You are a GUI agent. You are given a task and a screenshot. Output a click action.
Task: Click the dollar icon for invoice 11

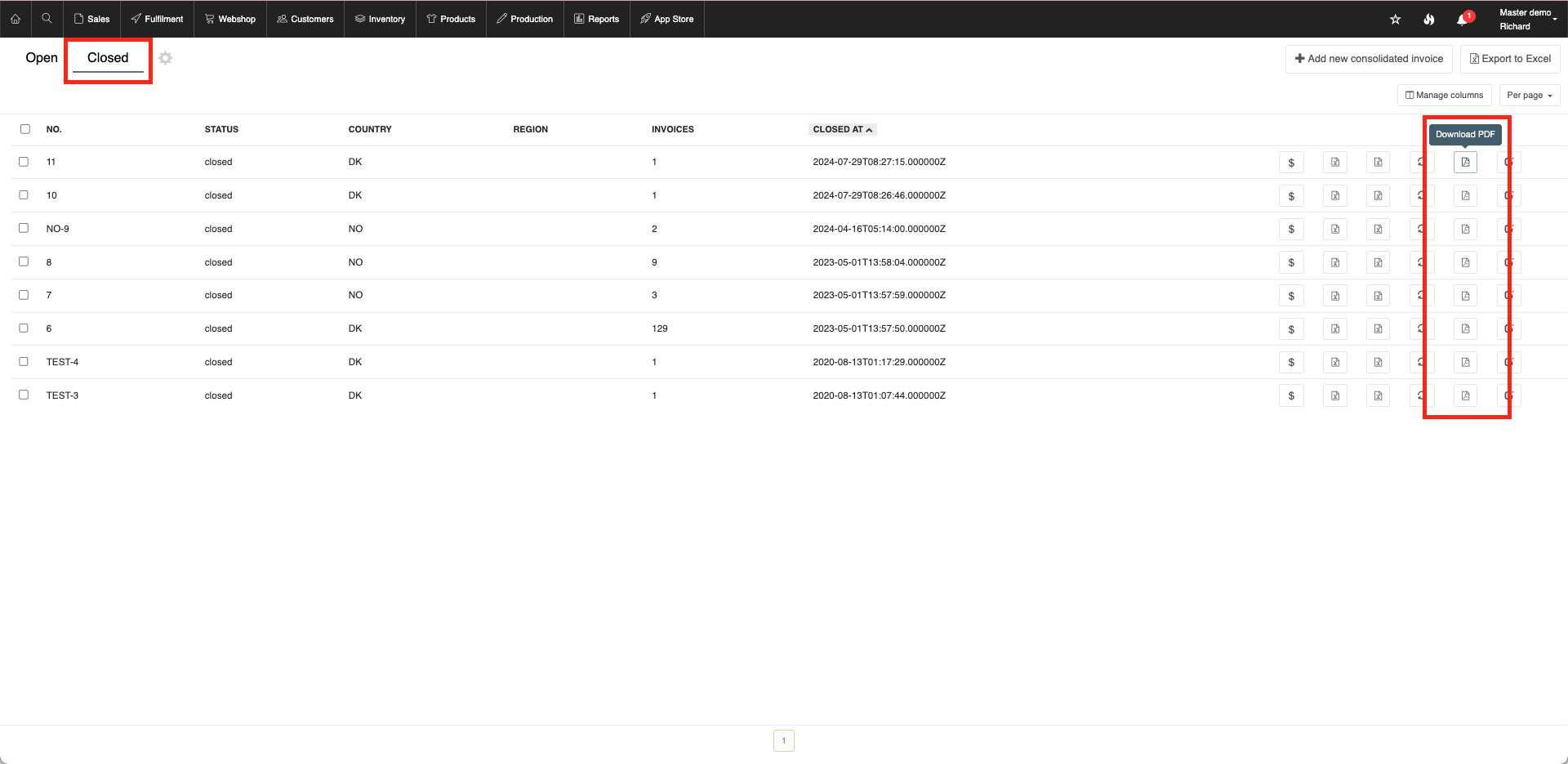pos(1291,163)
